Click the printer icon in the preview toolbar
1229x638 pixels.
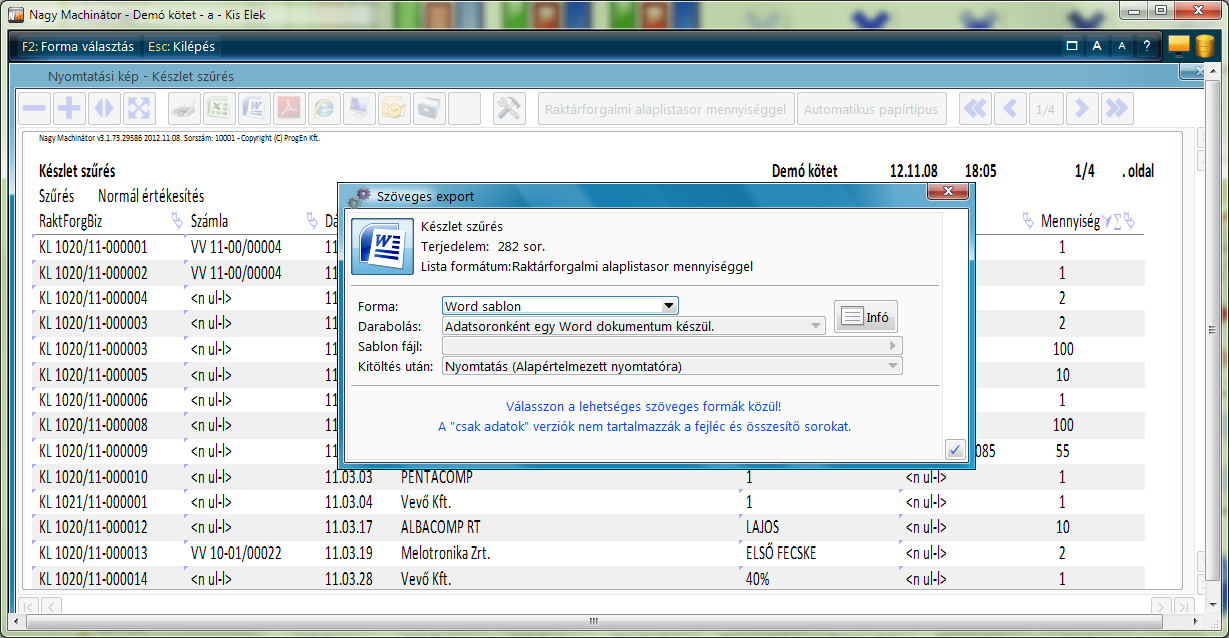tap(185, 108)
